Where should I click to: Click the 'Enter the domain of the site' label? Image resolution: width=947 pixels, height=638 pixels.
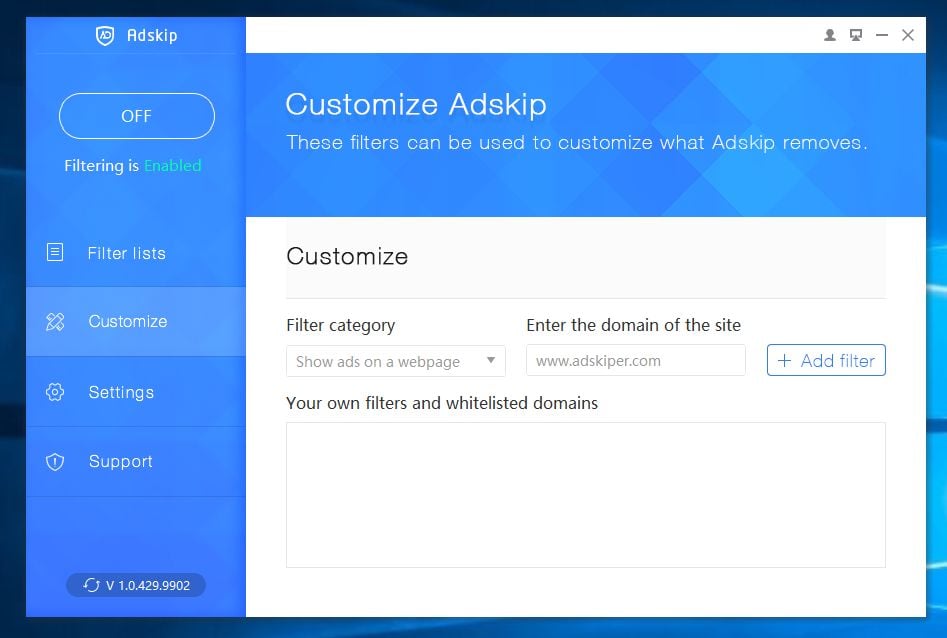[x=634, y=325]
